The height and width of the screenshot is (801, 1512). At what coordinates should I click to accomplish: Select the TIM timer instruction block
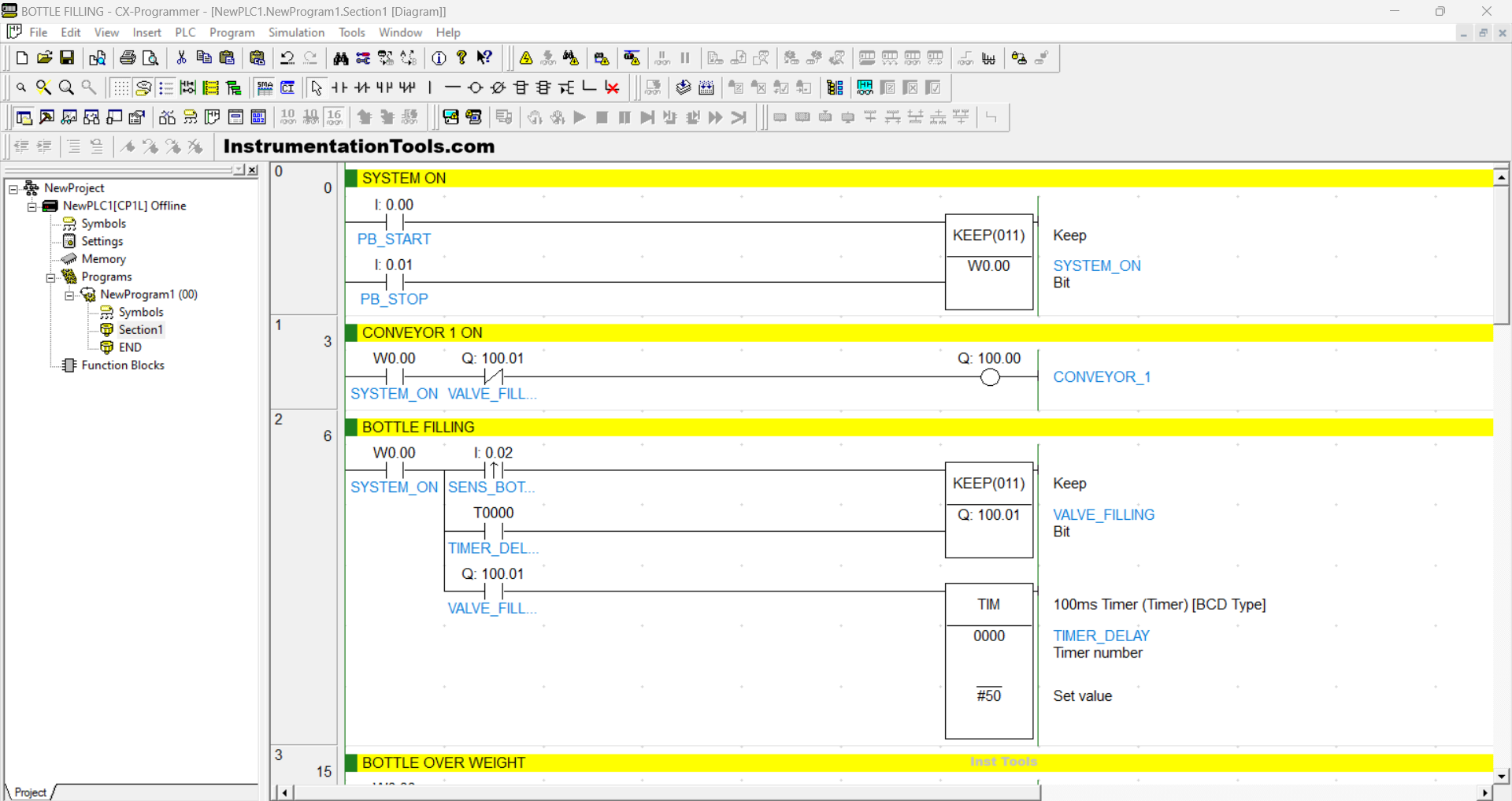click(x=989, y=661)
